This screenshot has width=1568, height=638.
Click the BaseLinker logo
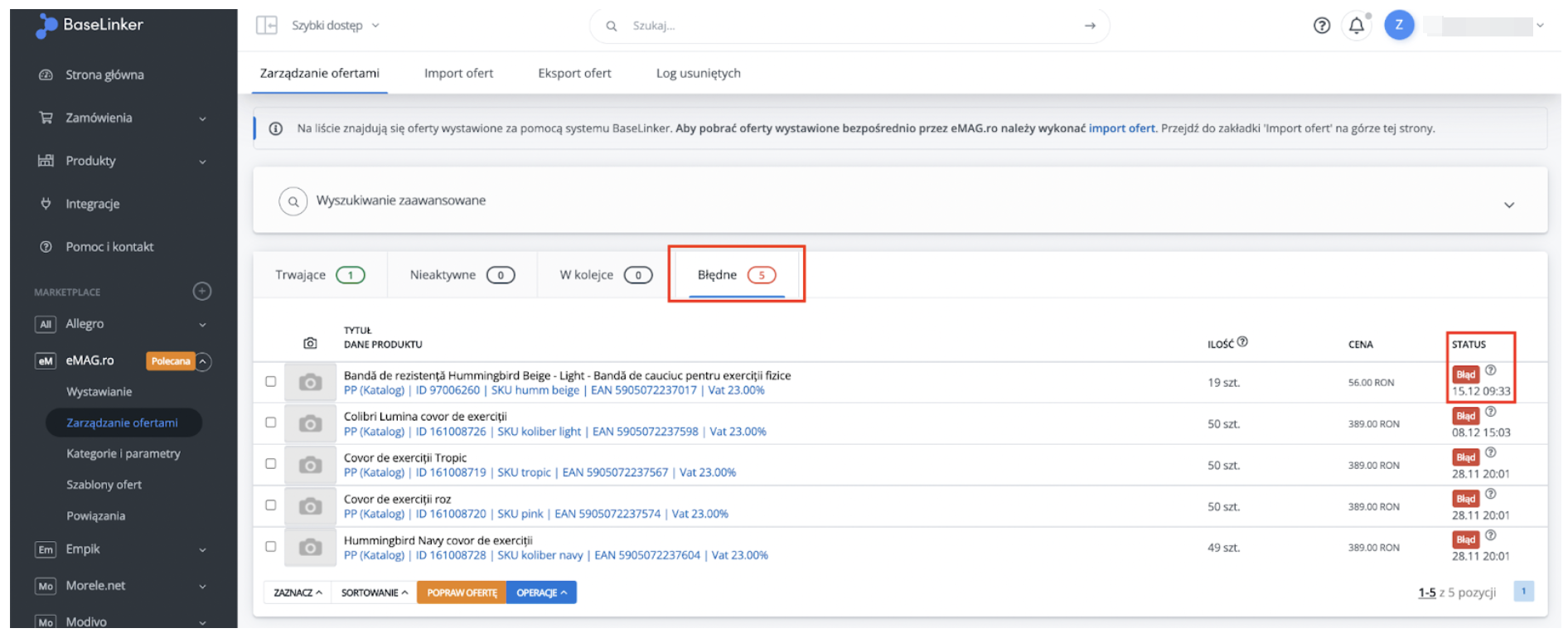pyautogui.click(x=90, y=26)
